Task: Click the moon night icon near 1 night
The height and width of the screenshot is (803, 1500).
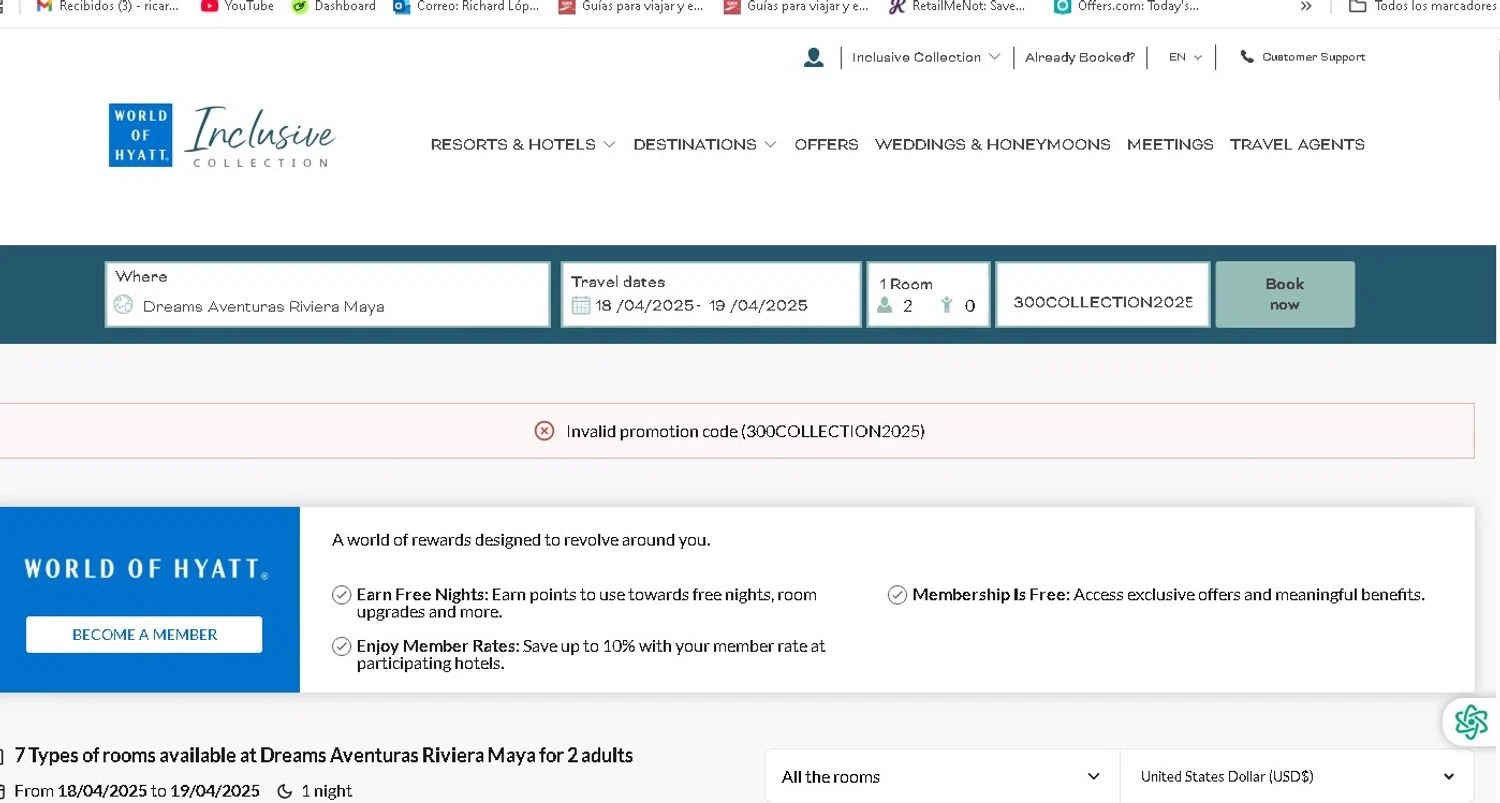Action: click(x=284, y=791)
